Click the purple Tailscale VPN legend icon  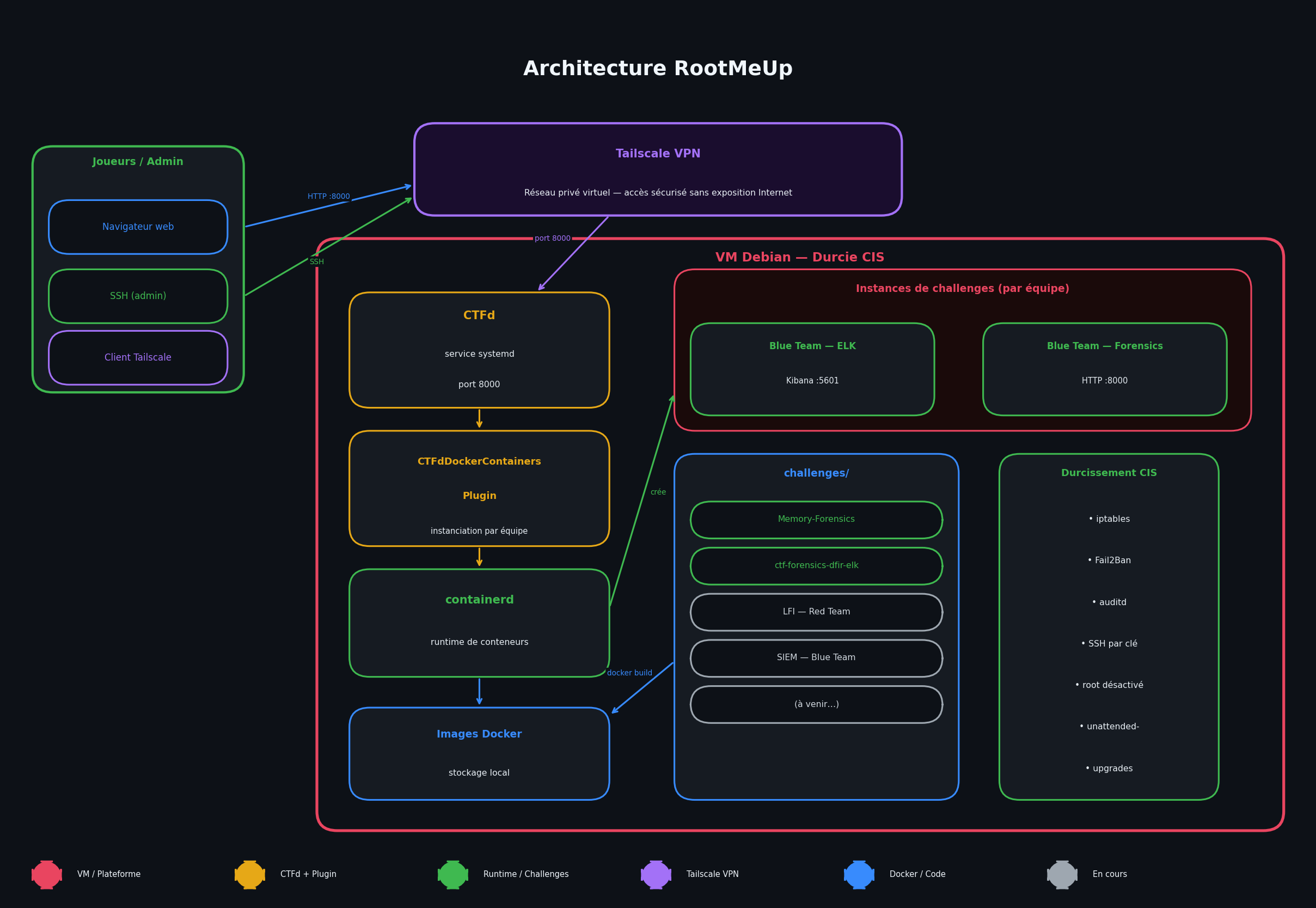point(656,874)
